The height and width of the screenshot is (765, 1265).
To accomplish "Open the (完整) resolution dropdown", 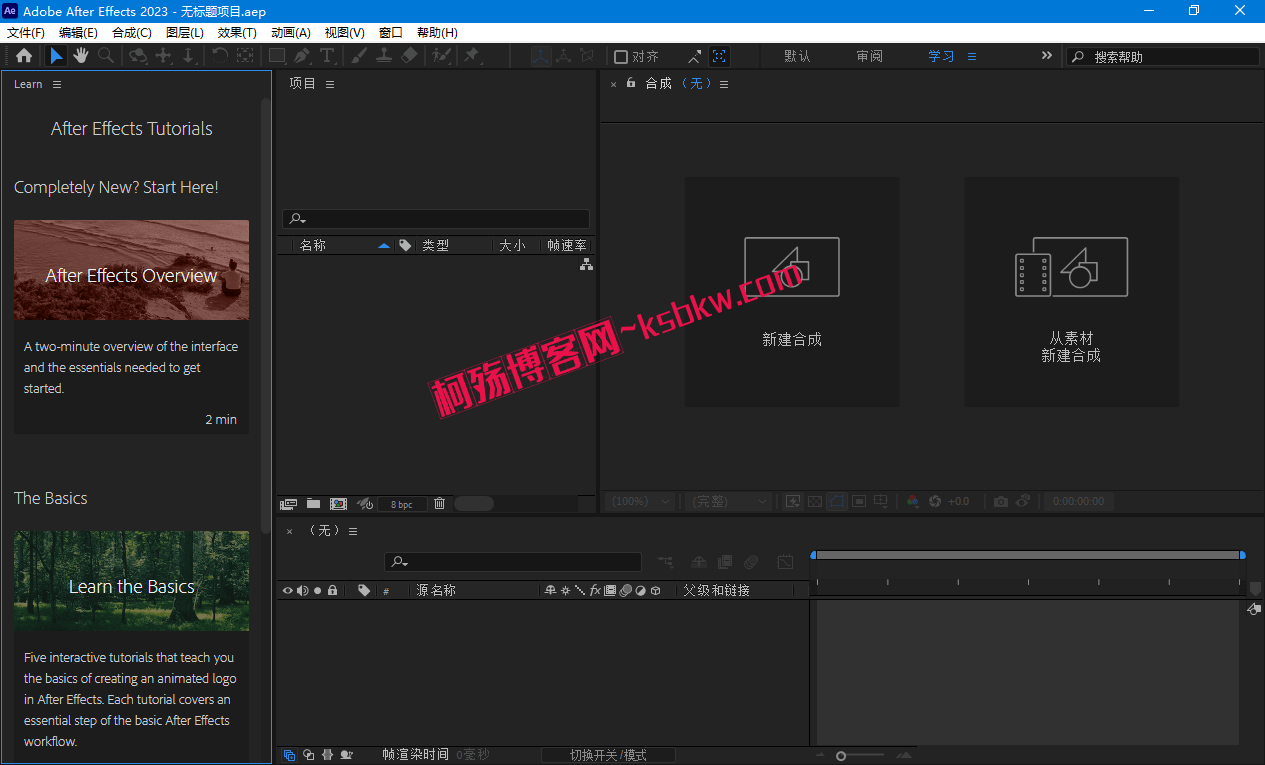I will 730,501.
